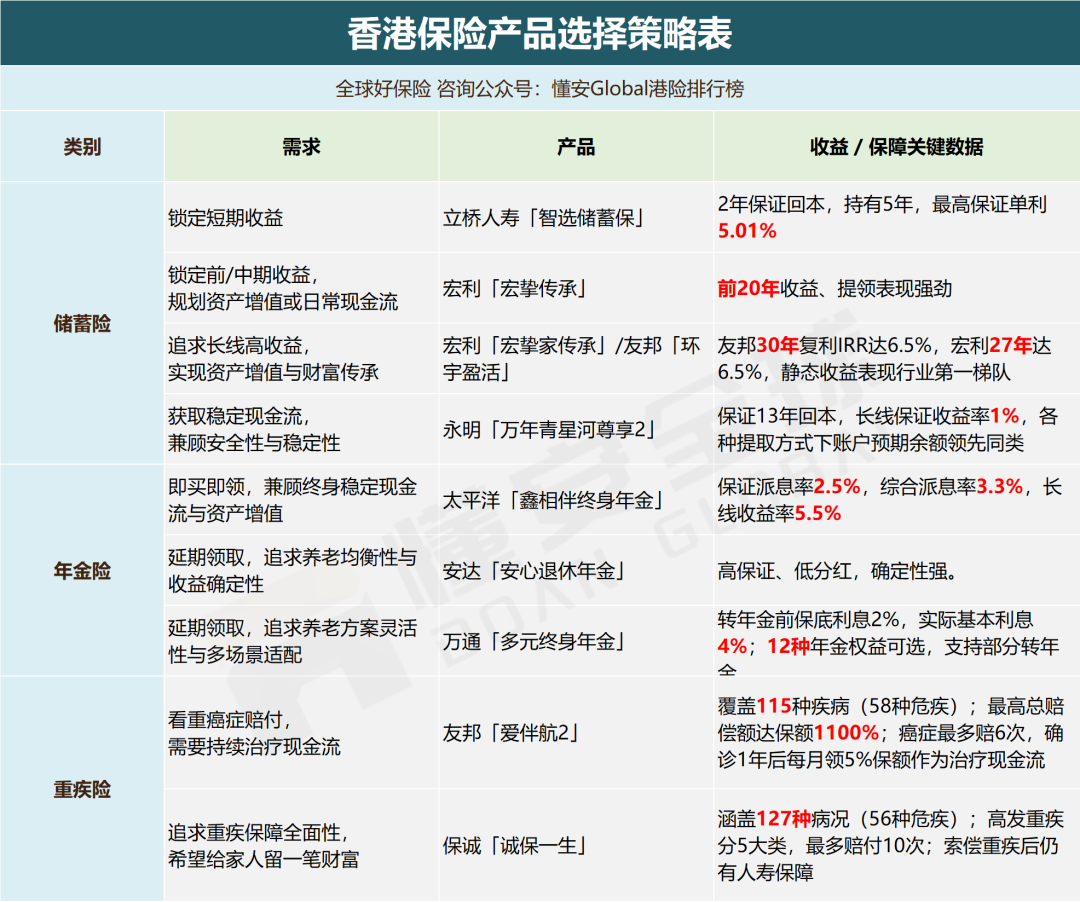The height and width of the screenshot is (902, 1080).
Task: Select the 需求 column header
Action: pyautogui.click(x=301, y=147)
